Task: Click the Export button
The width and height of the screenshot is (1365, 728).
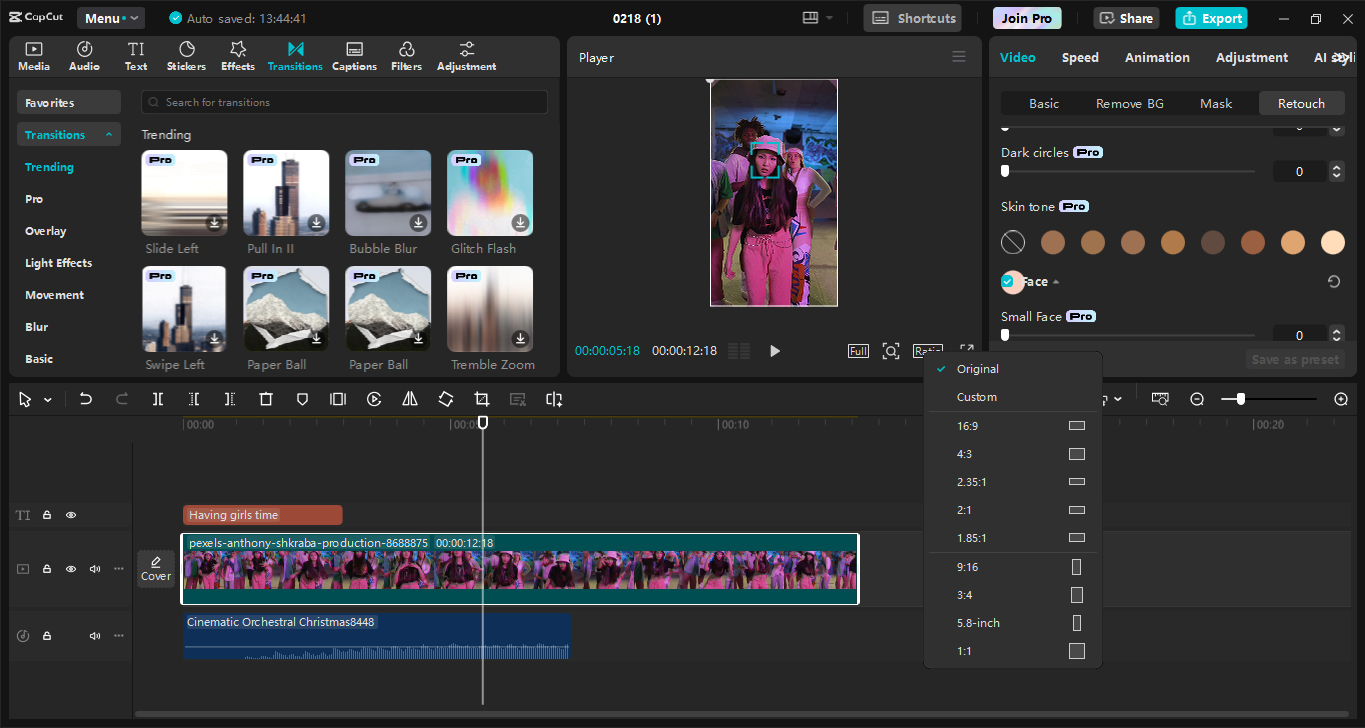Action: 1211,18
